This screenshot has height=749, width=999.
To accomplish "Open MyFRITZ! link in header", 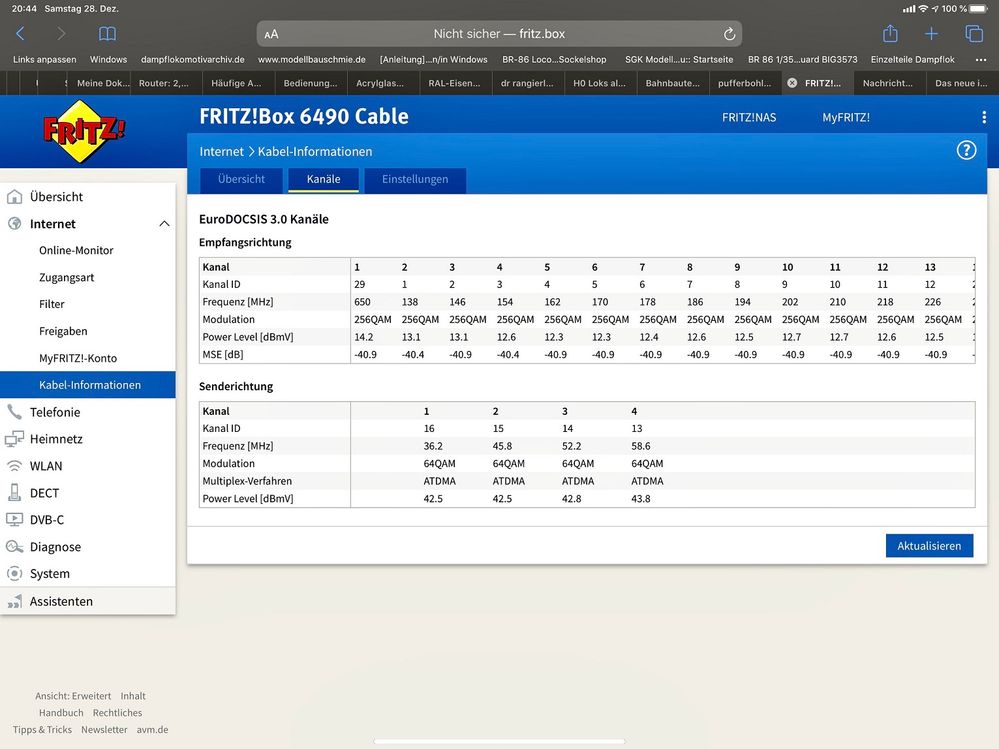I will (845, 117).
